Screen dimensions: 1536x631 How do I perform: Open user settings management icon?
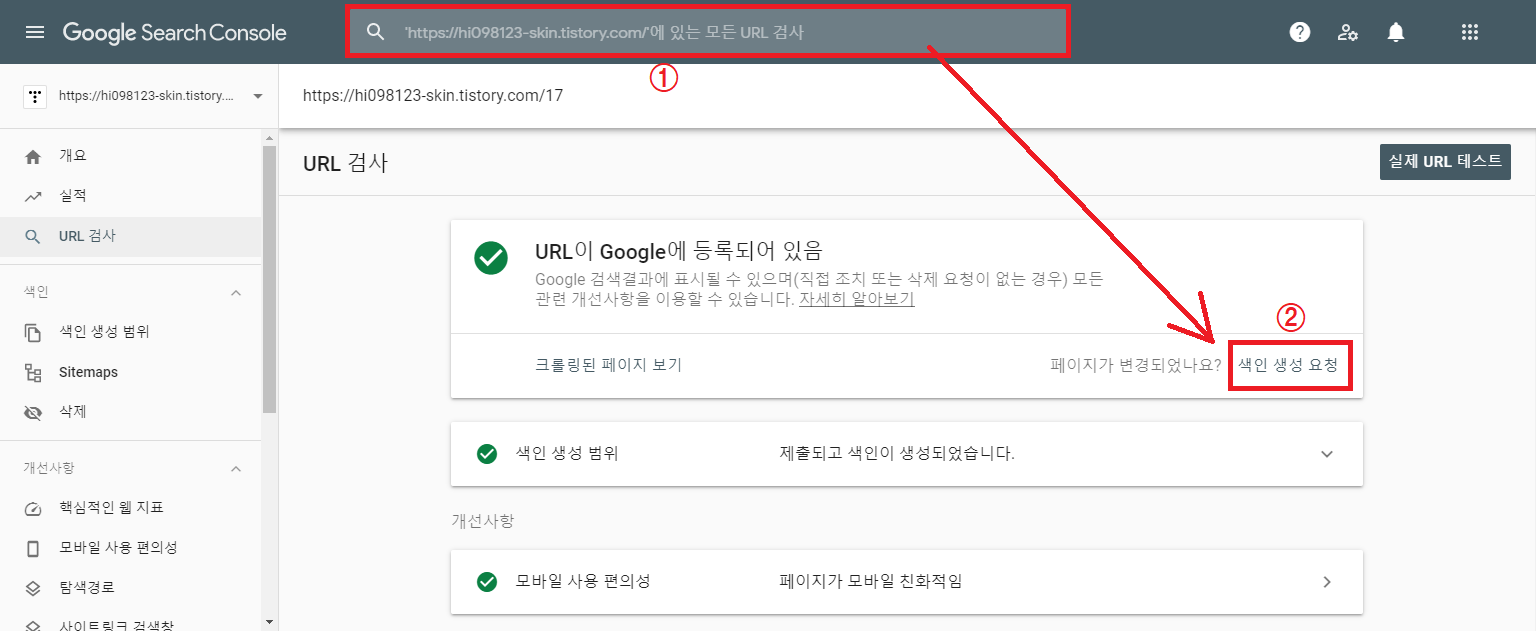pyautogui.click(x=1348, y=32)
